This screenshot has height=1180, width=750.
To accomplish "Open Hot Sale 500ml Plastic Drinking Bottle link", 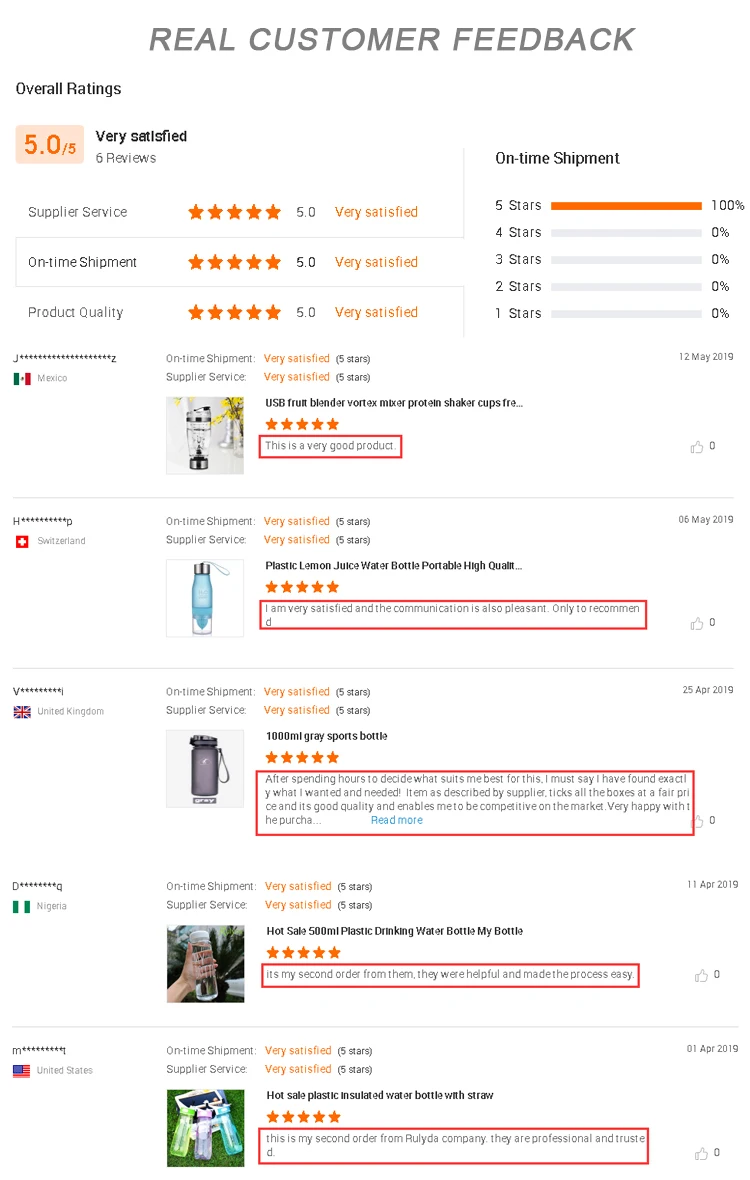I will tap(394, 931).
